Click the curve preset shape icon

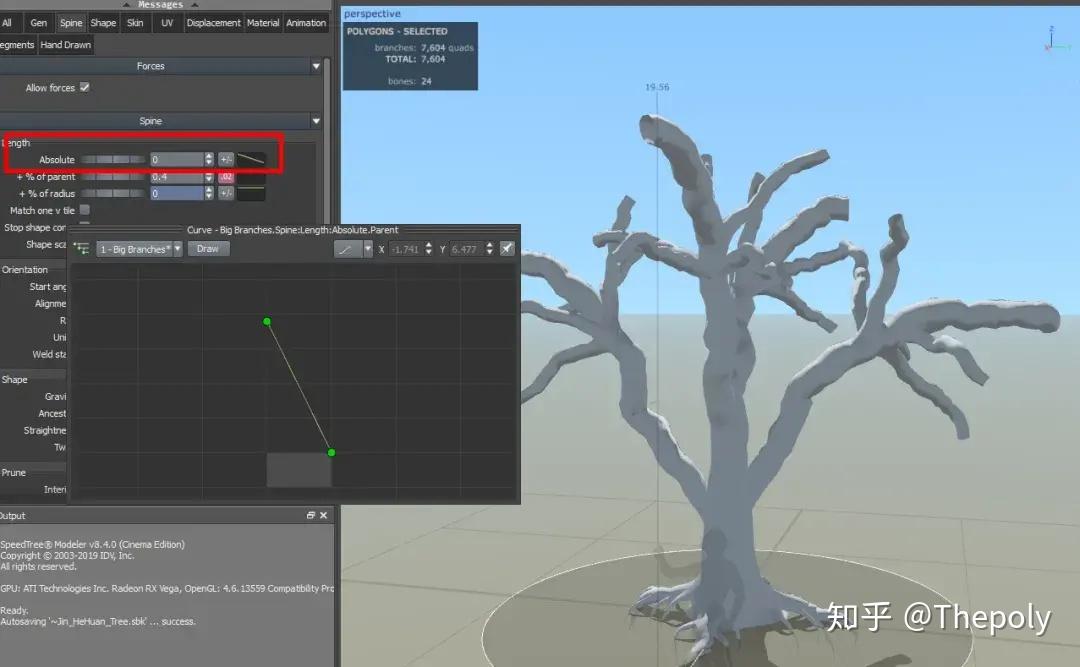pyautogui.click(x=347, y=249)
